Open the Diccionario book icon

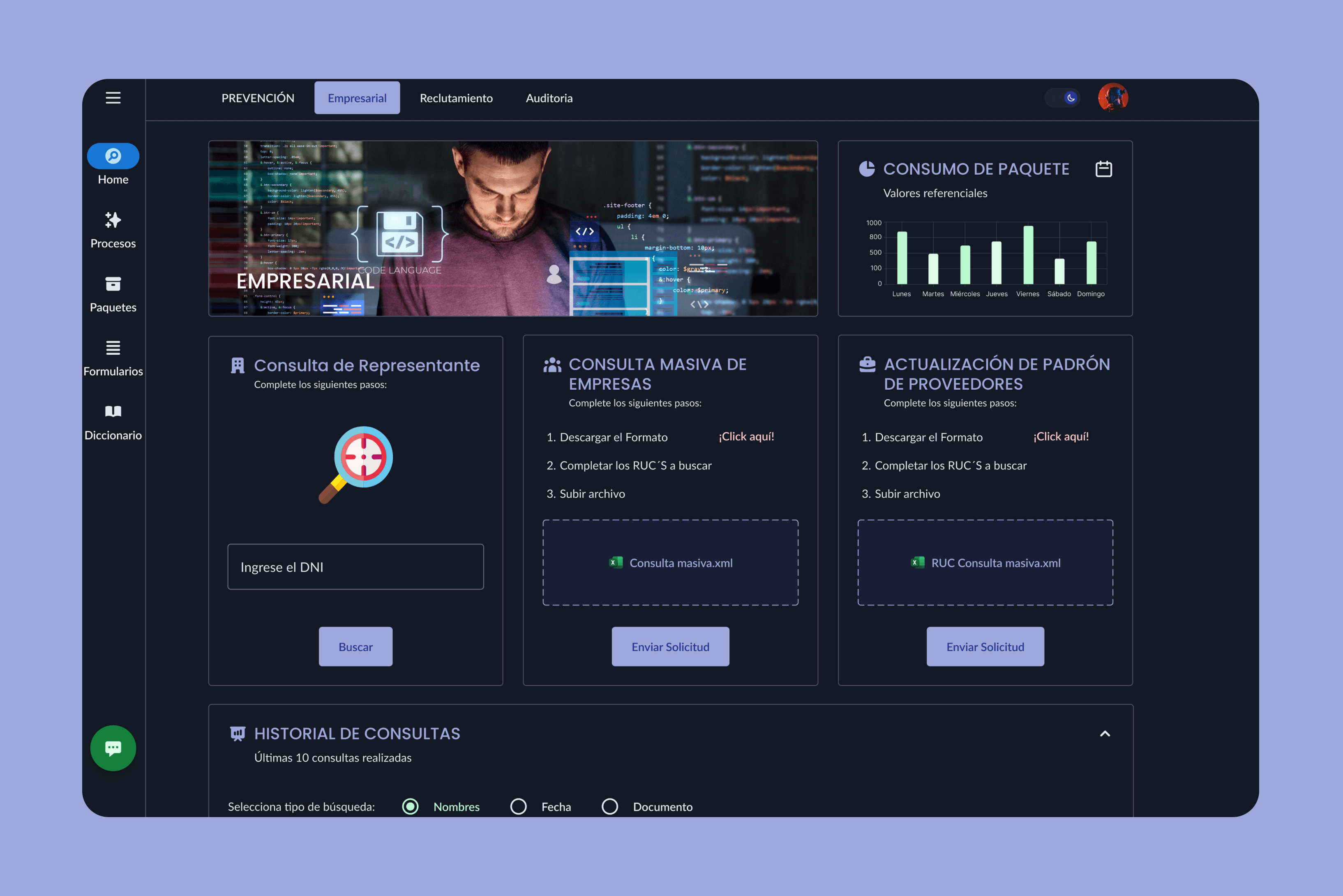point(113,412)
